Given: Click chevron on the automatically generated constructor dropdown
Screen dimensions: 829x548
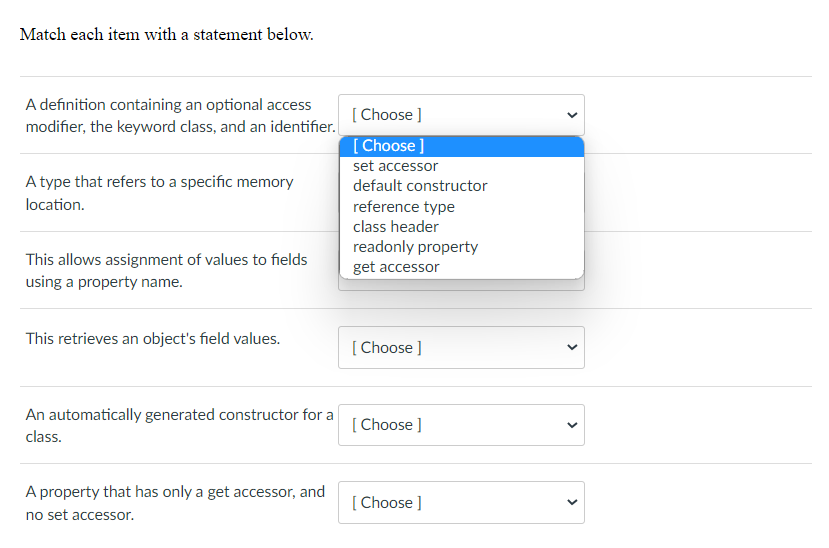Looking at the screenshot, I should [572, 425].
